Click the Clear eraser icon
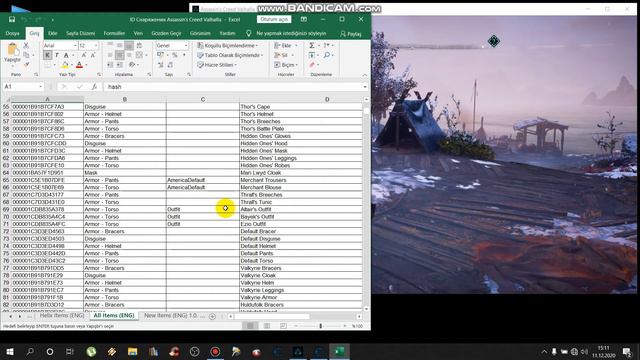This screenshot has width=640, height=360. [312, 65]
